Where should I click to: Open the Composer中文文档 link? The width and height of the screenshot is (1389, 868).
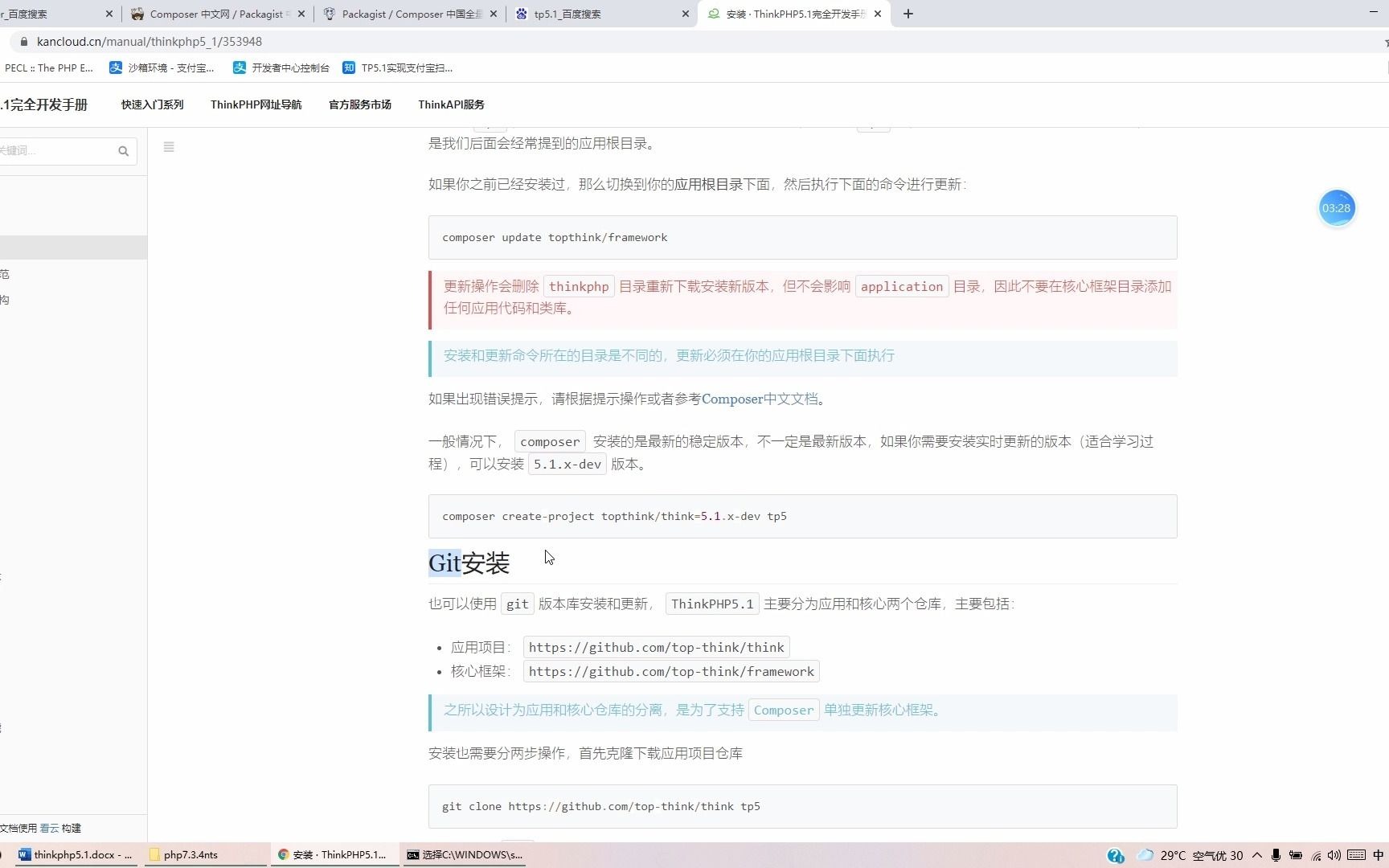760,399
